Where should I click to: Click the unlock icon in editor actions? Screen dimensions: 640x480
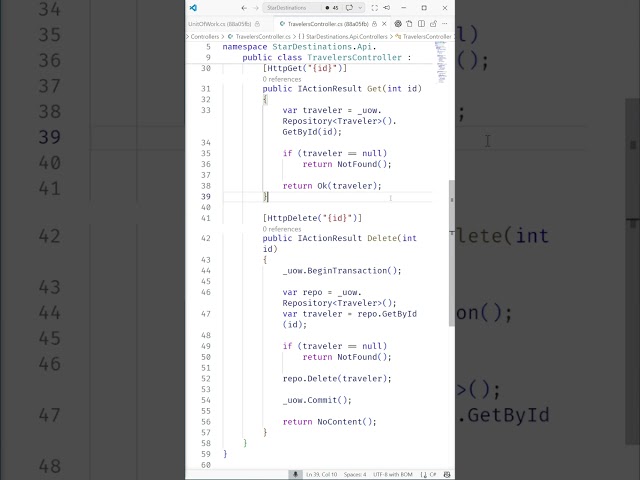433,24
